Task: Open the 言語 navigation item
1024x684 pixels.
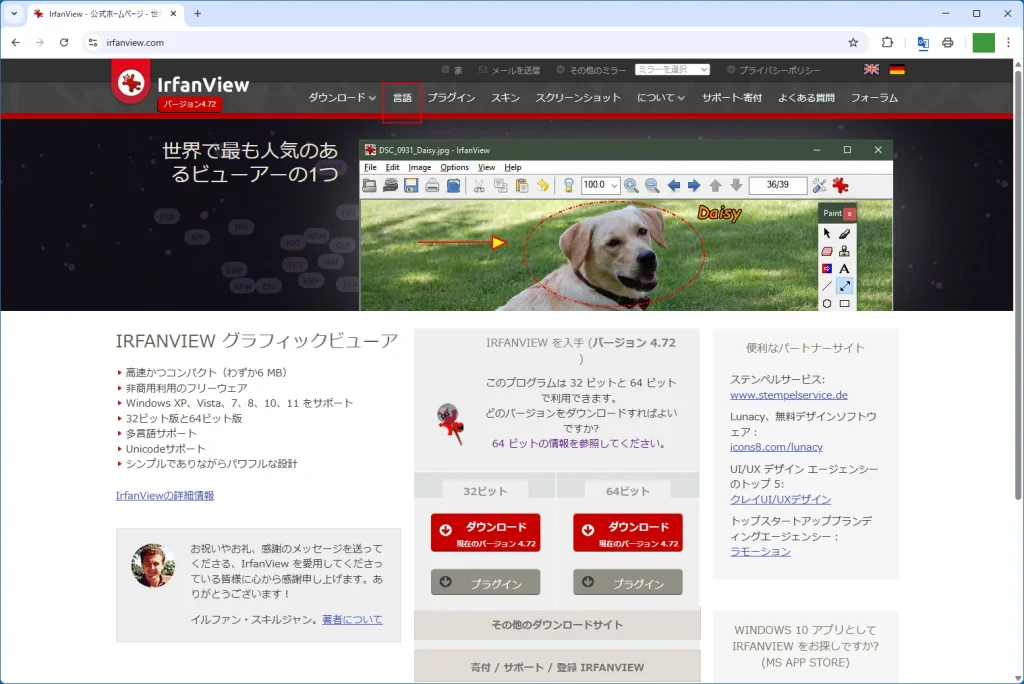Action: point(402,98)
